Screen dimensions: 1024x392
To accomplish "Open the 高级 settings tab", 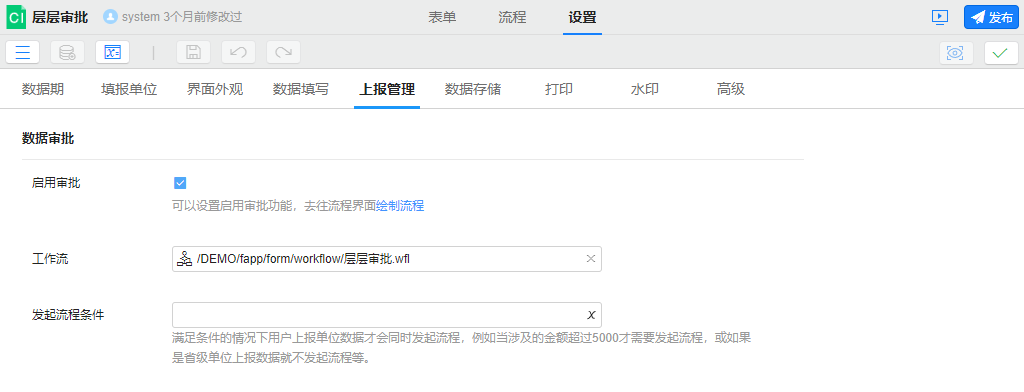I will point(731,90).
